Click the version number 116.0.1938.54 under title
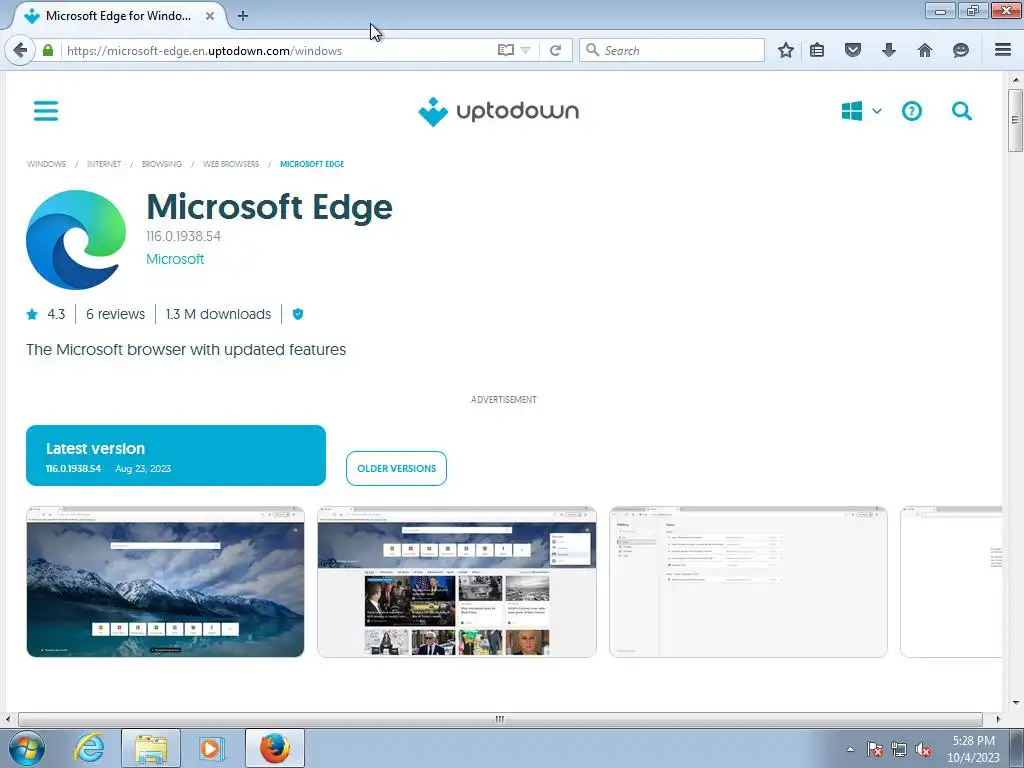1024x768 pixels. pos(184,236)
